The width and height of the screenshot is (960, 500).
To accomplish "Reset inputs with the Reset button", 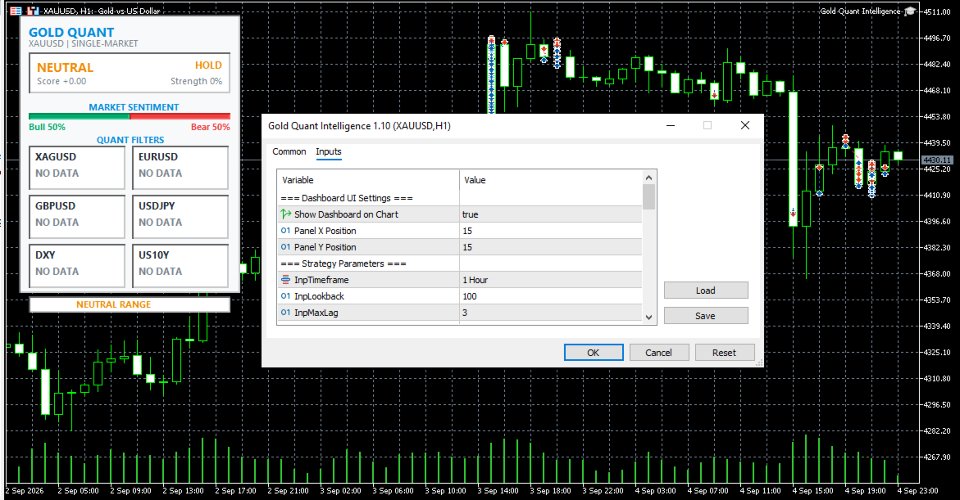I will [724, 353].
